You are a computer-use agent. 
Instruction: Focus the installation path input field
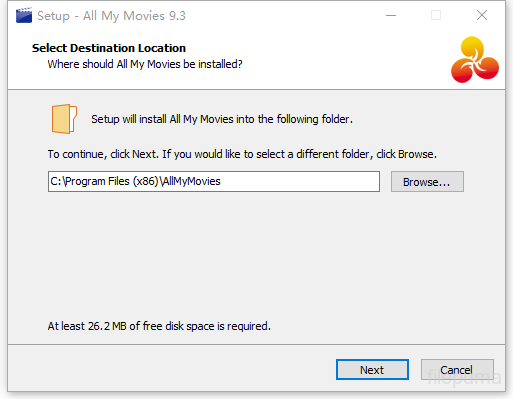pos(214,182)
